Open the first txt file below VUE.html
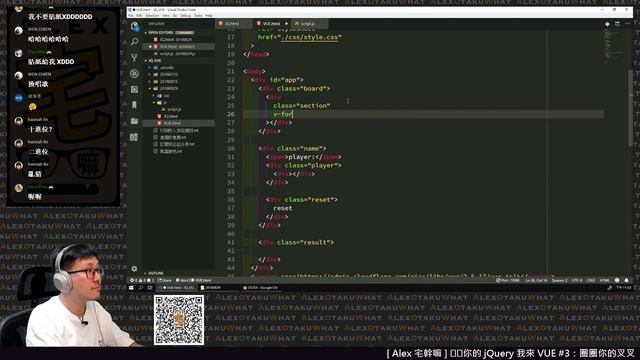The height and width of the screenshot is (360, 640). [x=179, y=131]
